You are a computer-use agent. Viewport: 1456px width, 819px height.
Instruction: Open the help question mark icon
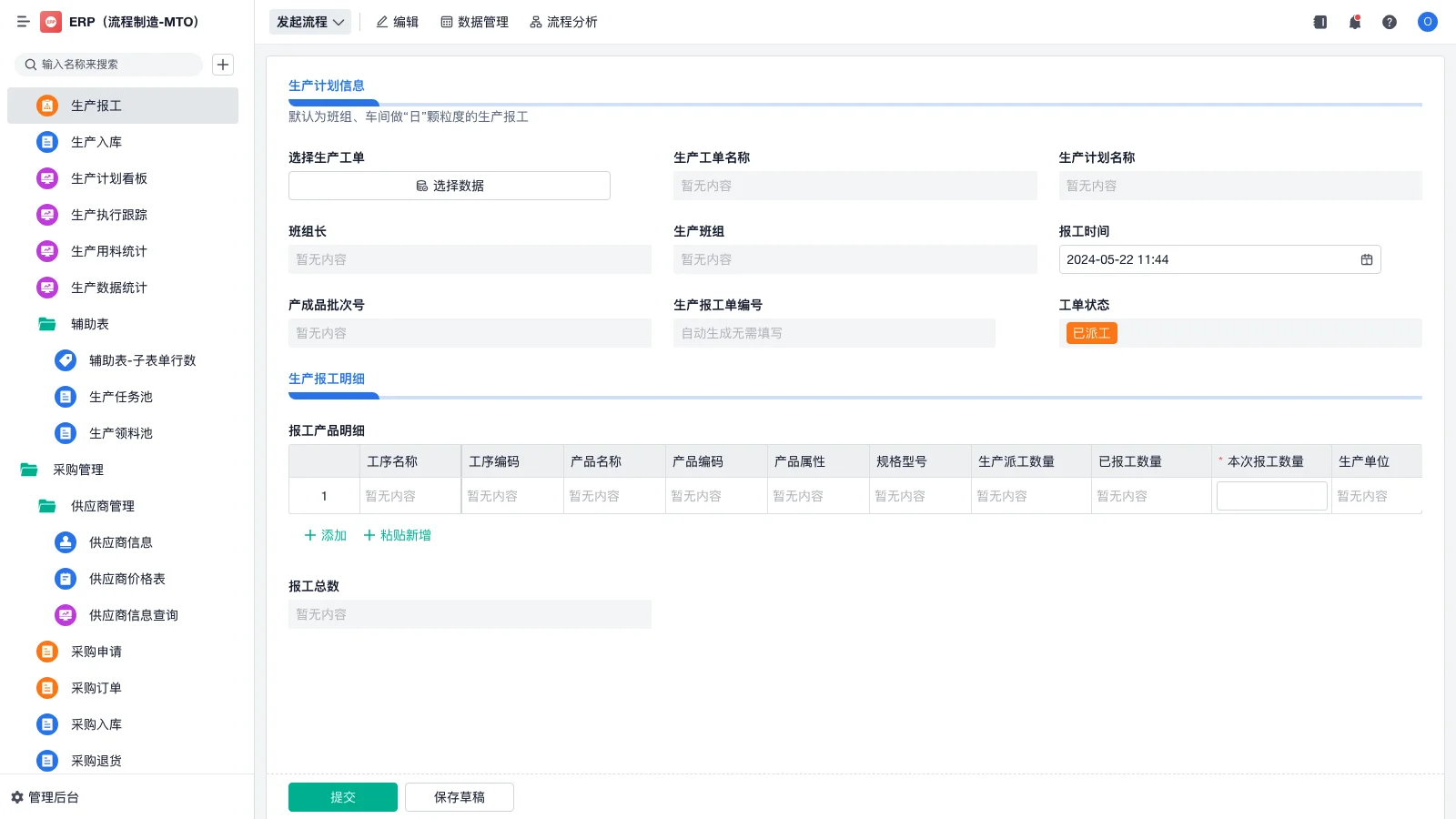(1390, 22)
